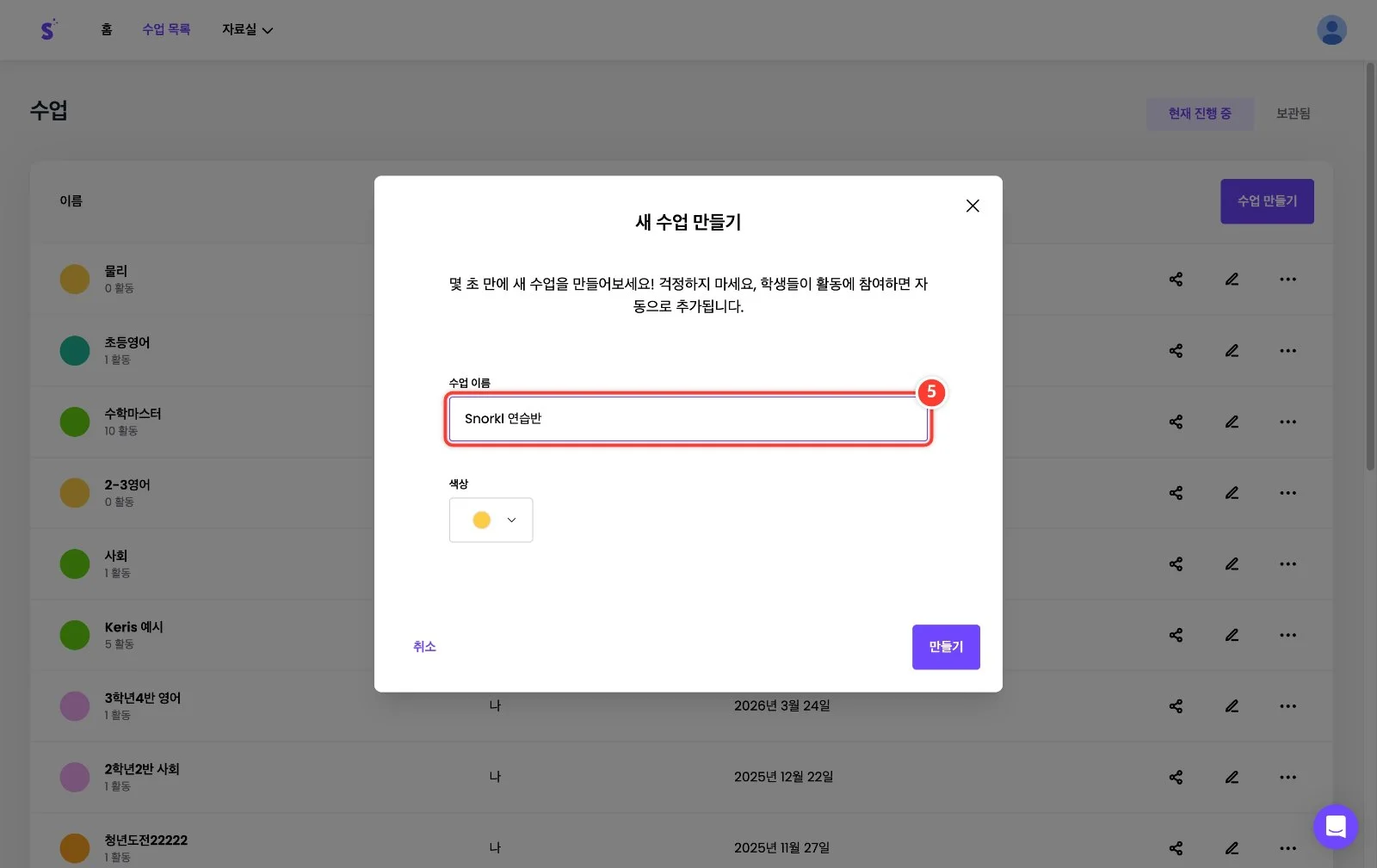The image size is (1377, 868).
Task: Click the 만들기 button
Action: 946,647
